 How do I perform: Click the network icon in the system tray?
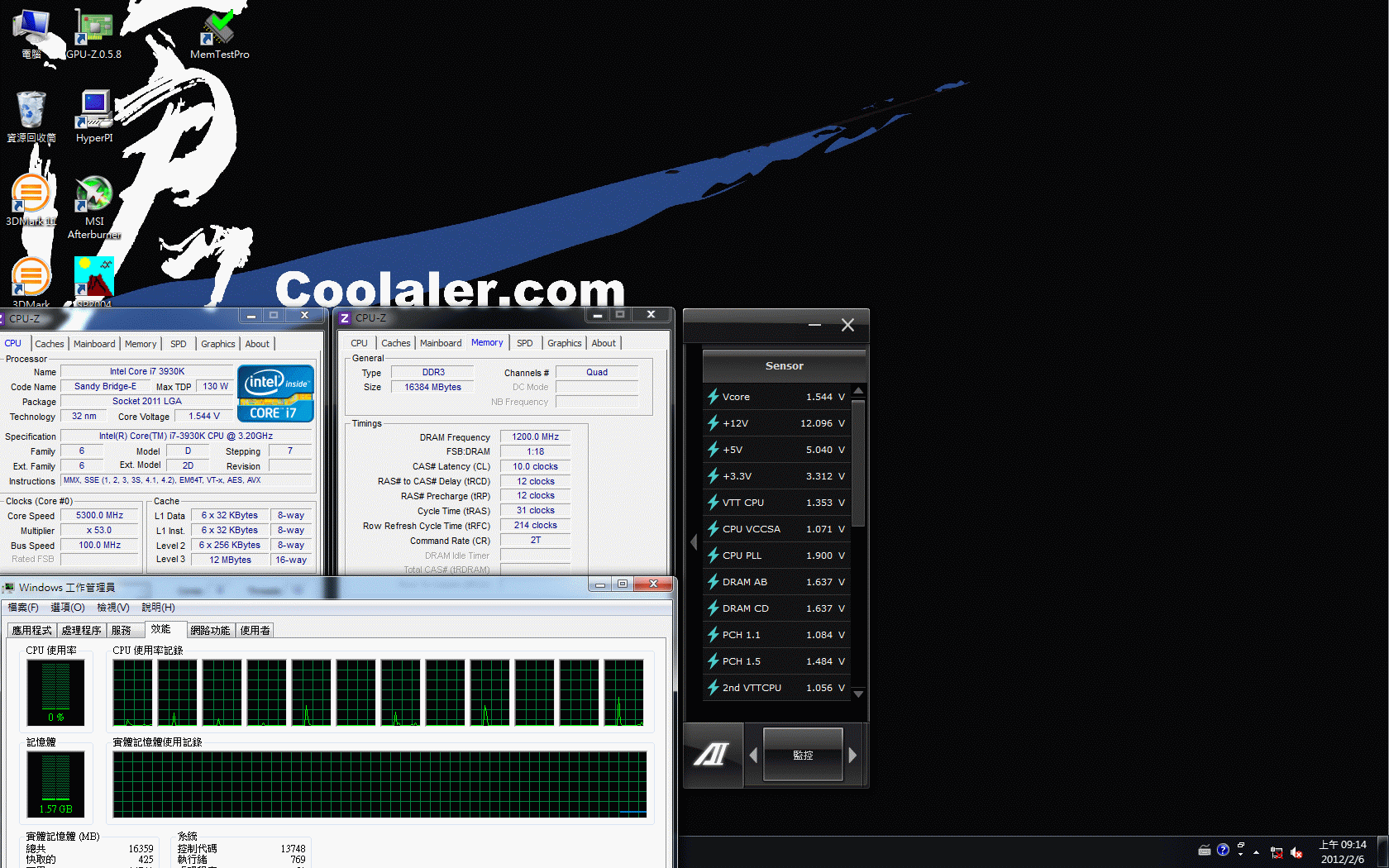1277,852
